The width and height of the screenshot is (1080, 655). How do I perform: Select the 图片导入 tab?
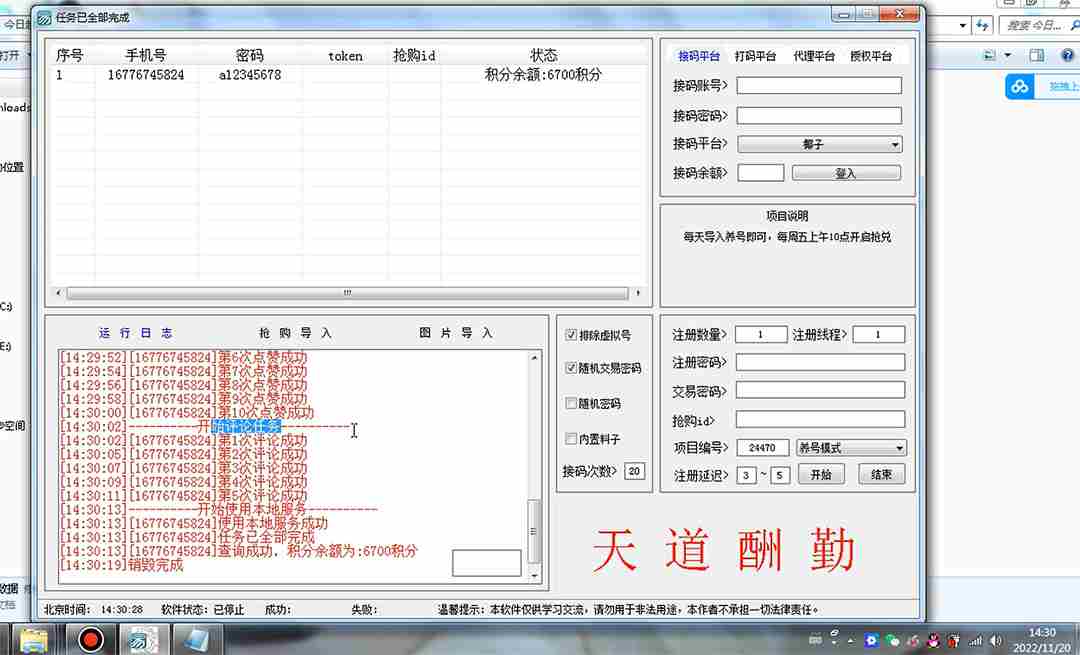(x=455, y=333)
